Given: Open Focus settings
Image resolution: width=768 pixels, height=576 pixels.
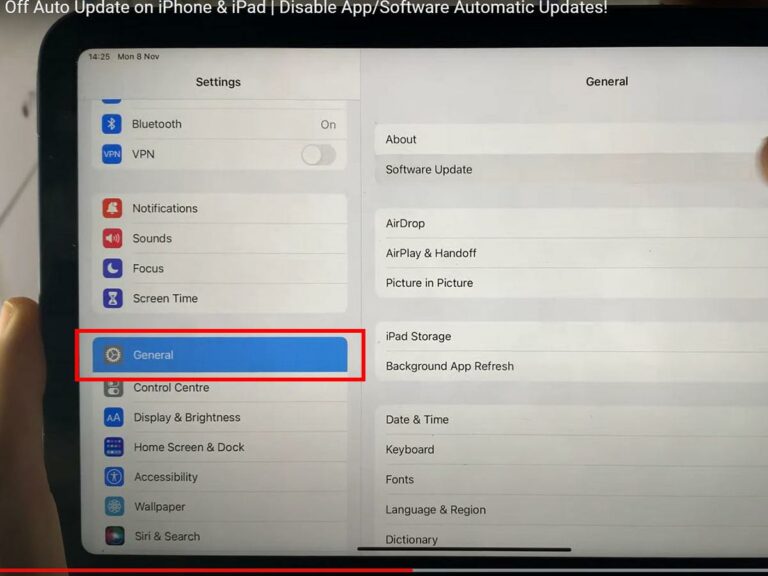Looking at the screenshot, I should 220,268.
